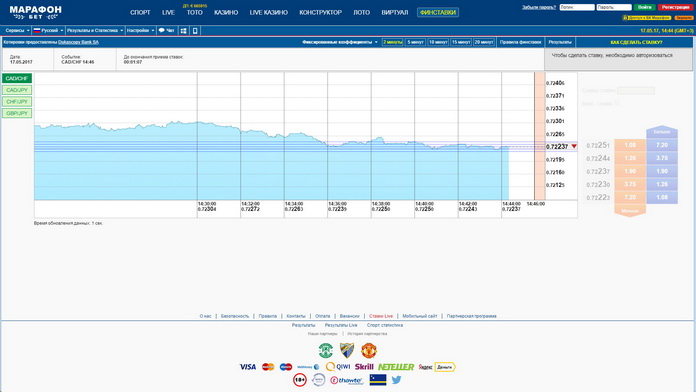
Task: Select the 15 минут interval
Action: [461, 42]
